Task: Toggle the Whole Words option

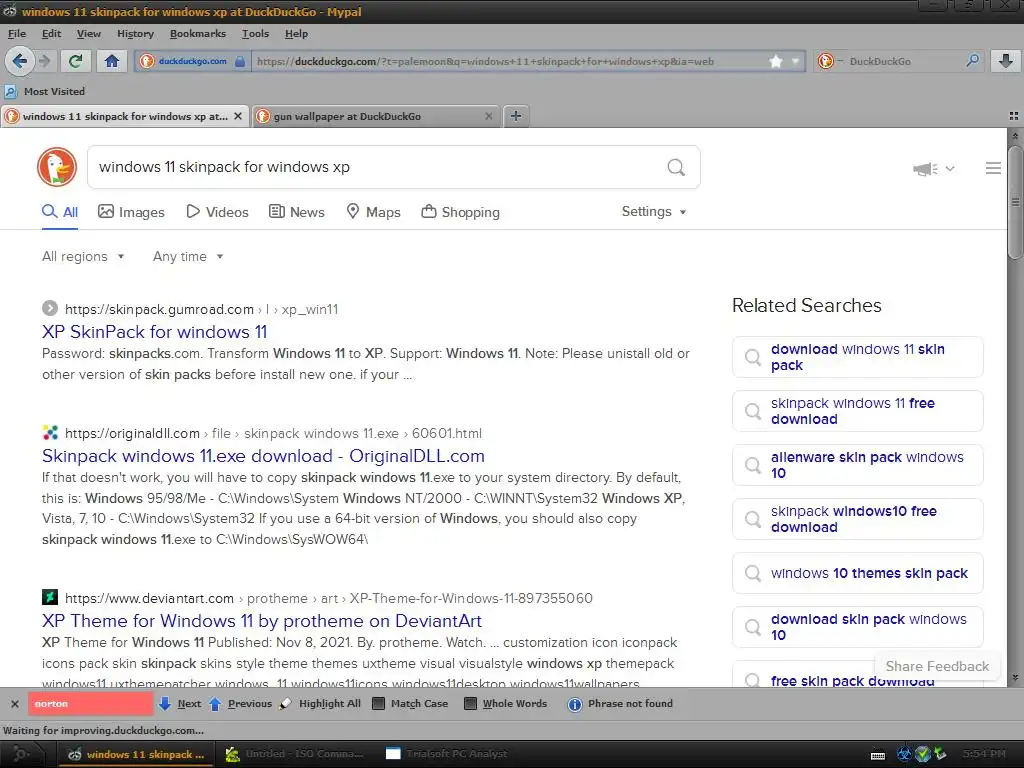Action: point(505,704)
